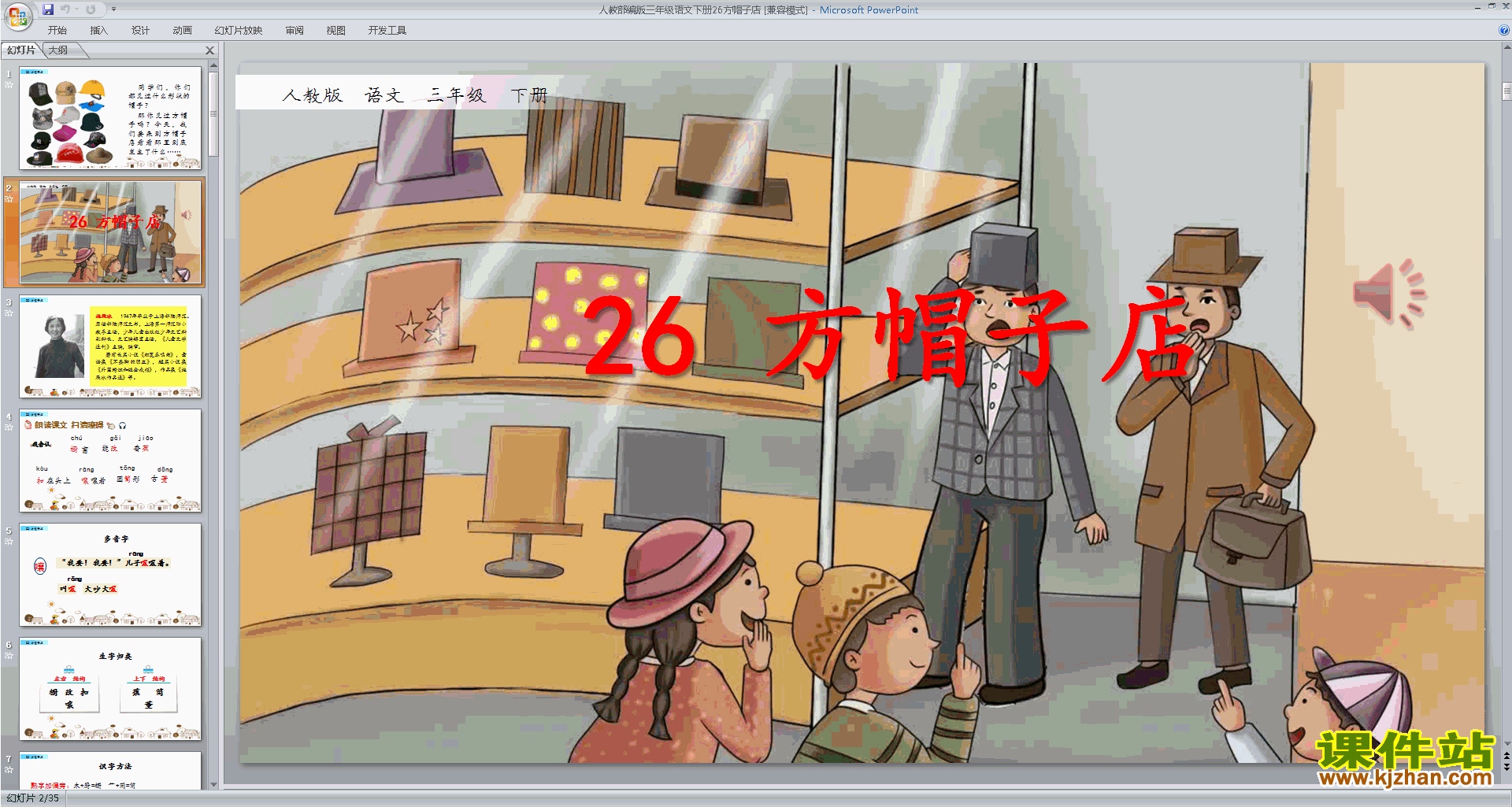Open the 动画 ribbon tab
The height and width of the screenshot is (807, 1512).
(x=182, y=31)
